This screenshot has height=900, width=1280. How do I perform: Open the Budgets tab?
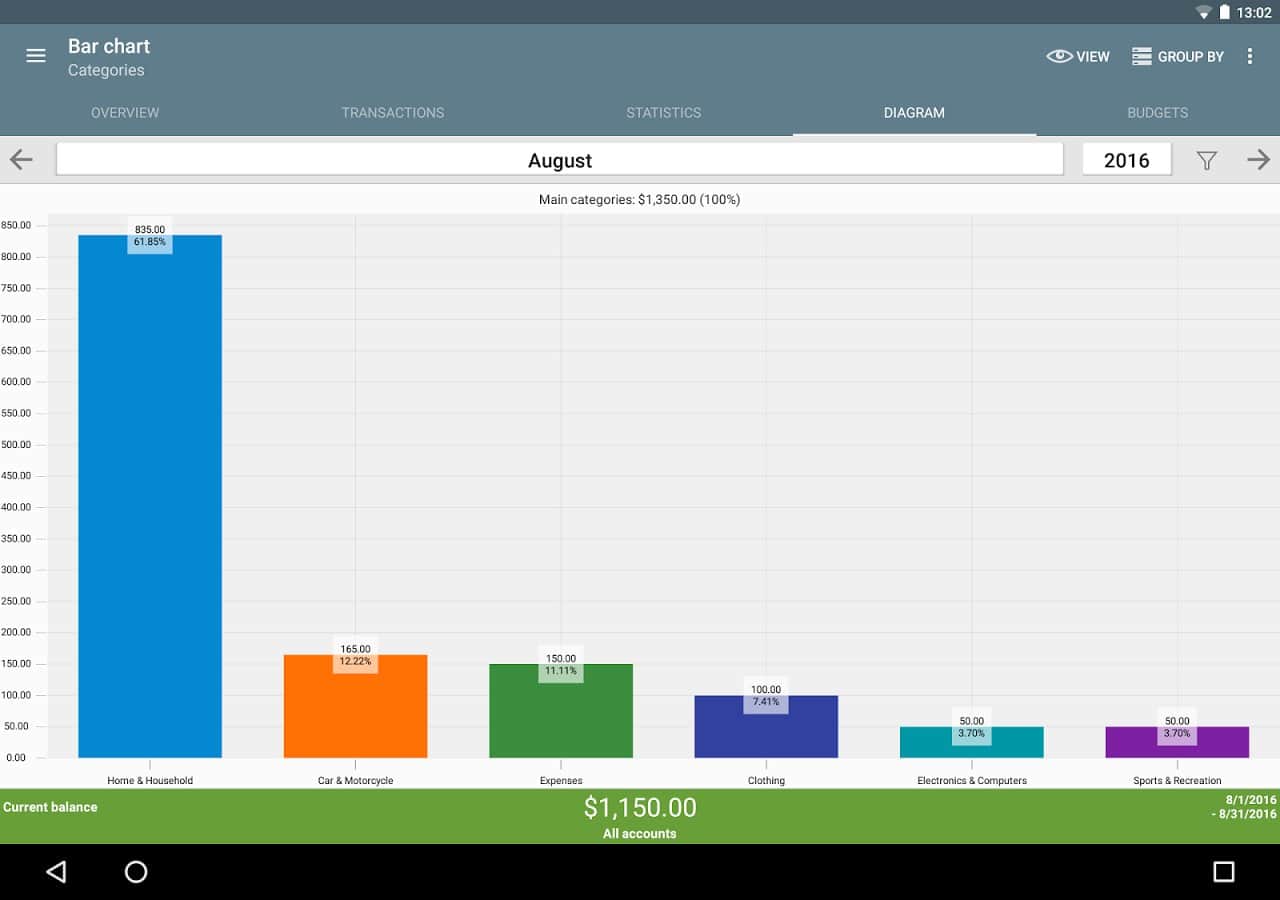[x=1157, y=113]
